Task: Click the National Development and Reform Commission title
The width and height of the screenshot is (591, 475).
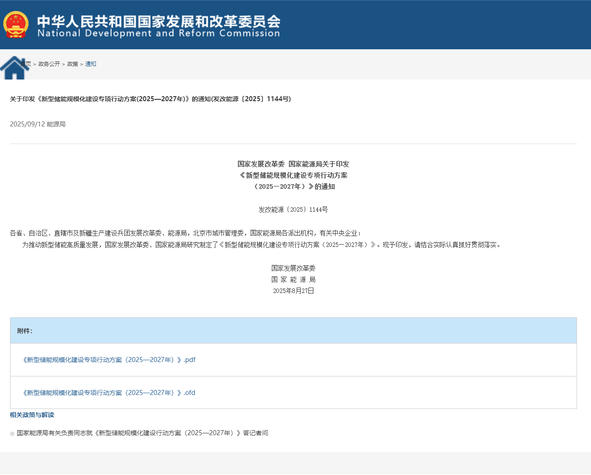Action: pos(159,26)
